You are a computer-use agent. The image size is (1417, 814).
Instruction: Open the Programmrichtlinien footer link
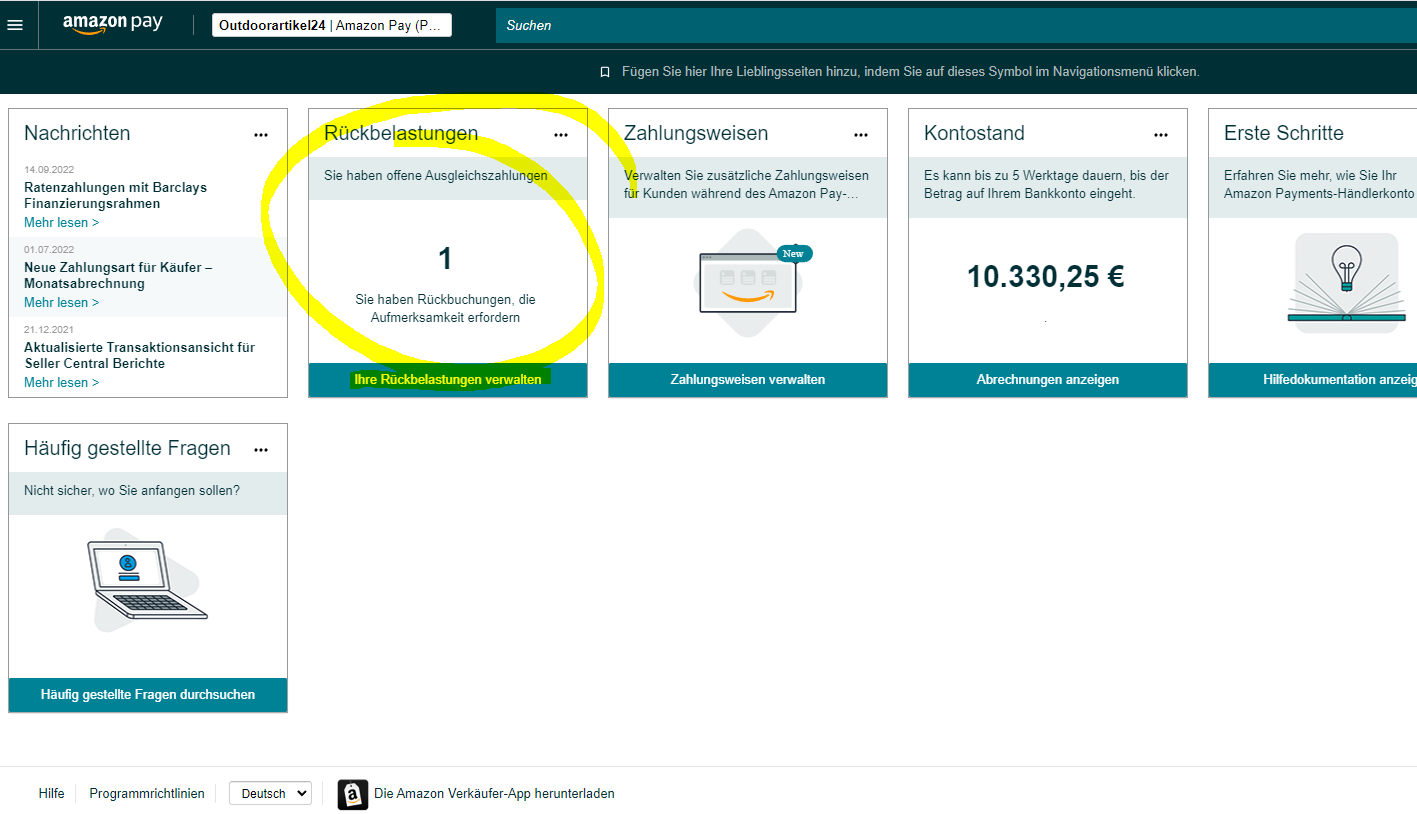tap(147, 793)
